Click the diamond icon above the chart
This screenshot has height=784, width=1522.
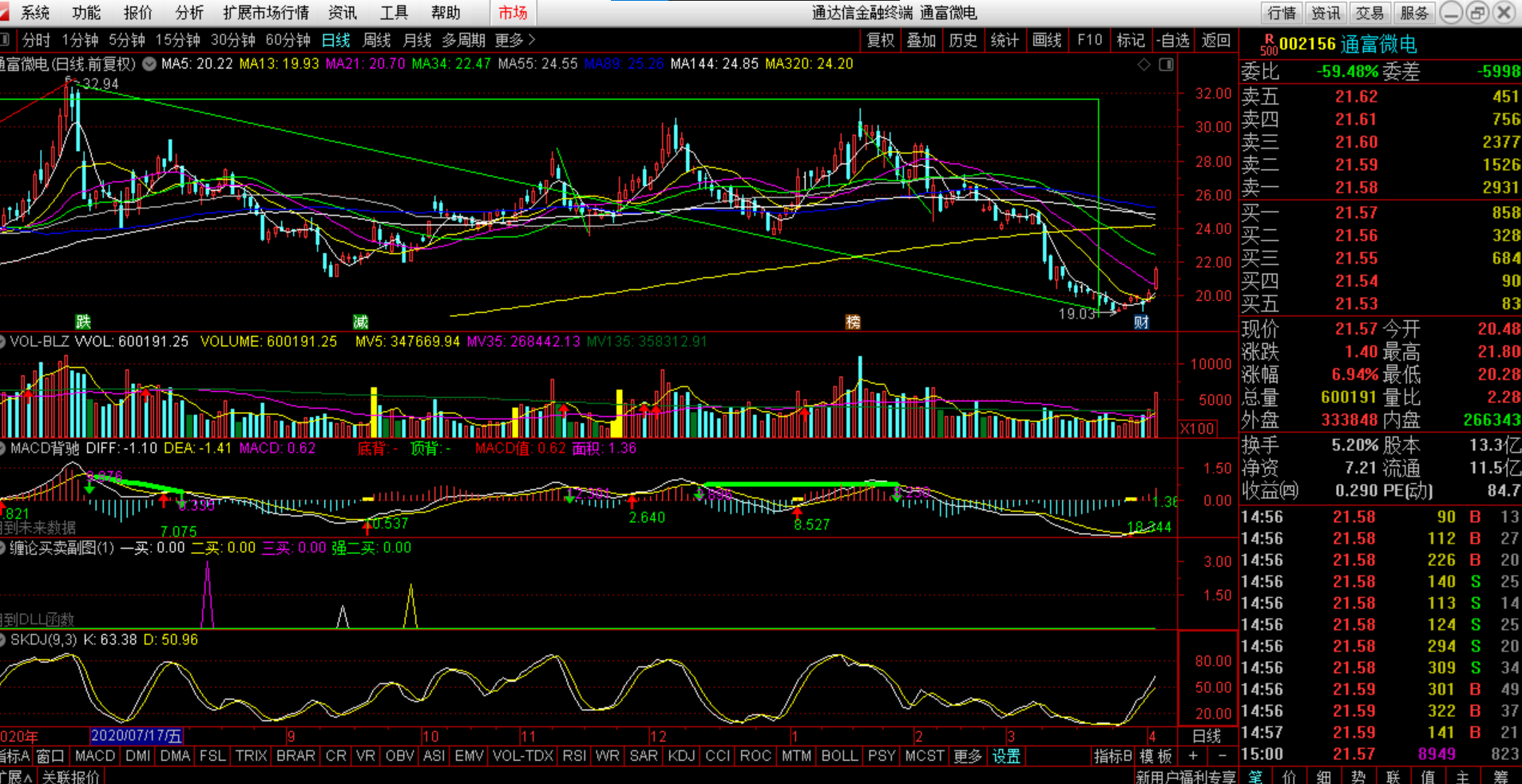pyautogui.click(x=1144, y=64)
